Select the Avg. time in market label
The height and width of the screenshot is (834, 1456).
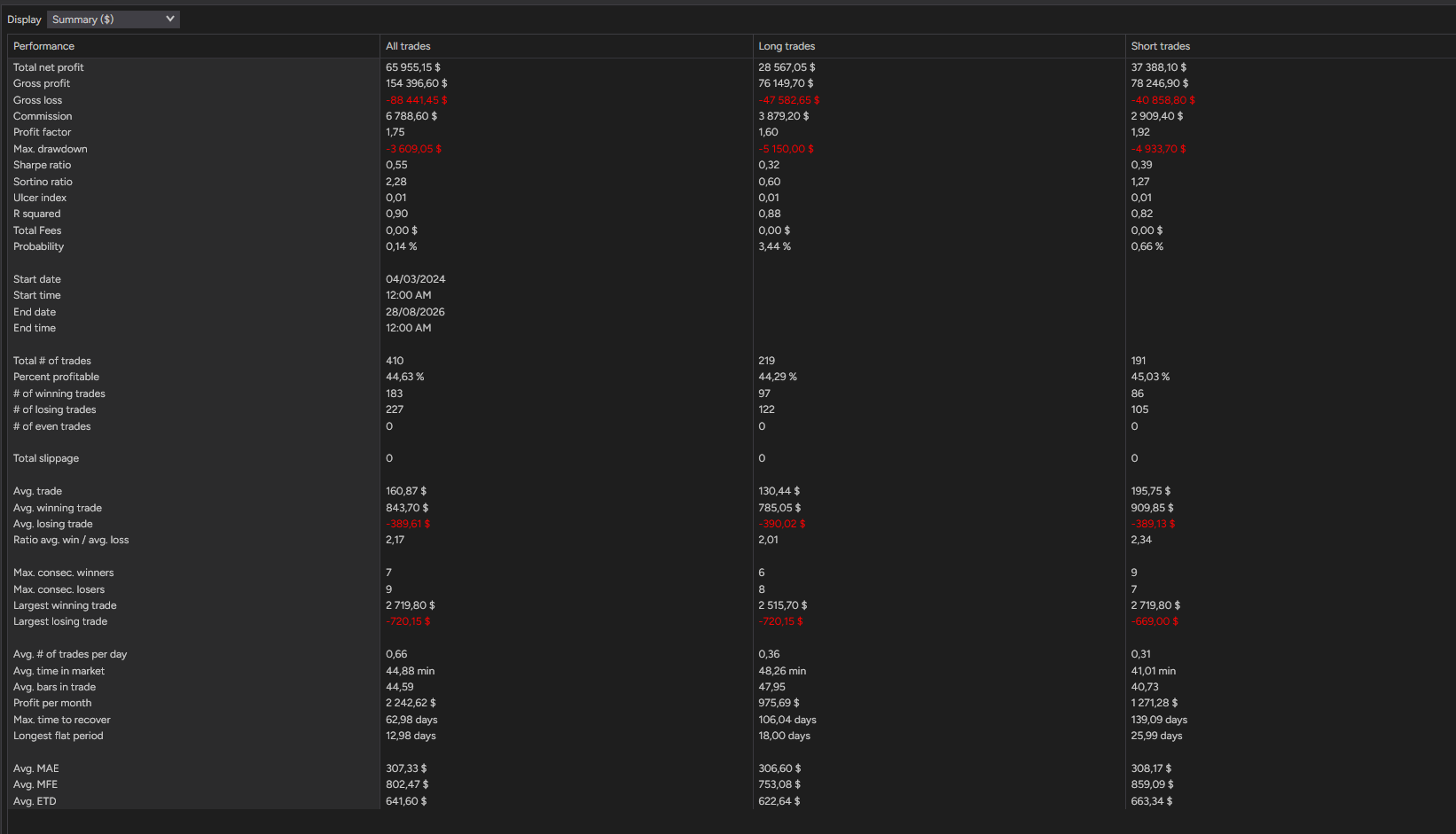(59, 671)
